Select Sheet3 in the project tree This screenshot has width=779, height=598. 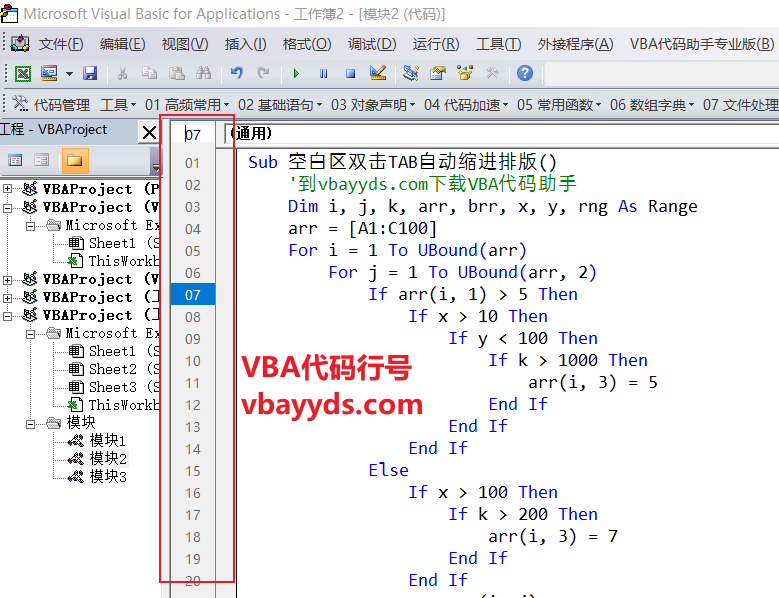(x=112, y=387)
